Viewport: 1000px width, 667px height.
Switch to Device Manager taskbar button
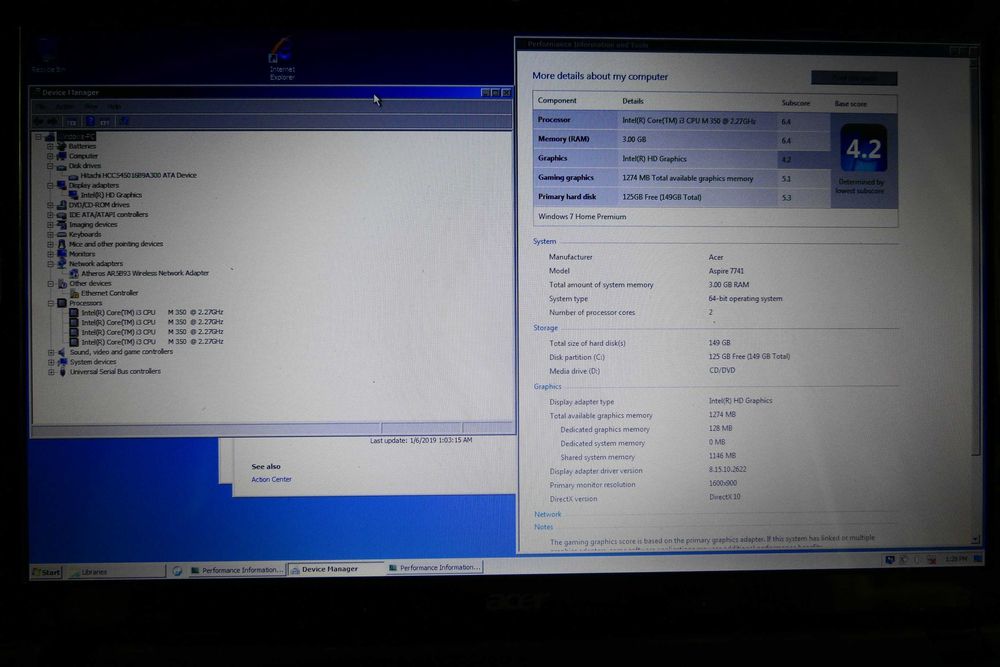pyautogui.click(x=335, y=569)
